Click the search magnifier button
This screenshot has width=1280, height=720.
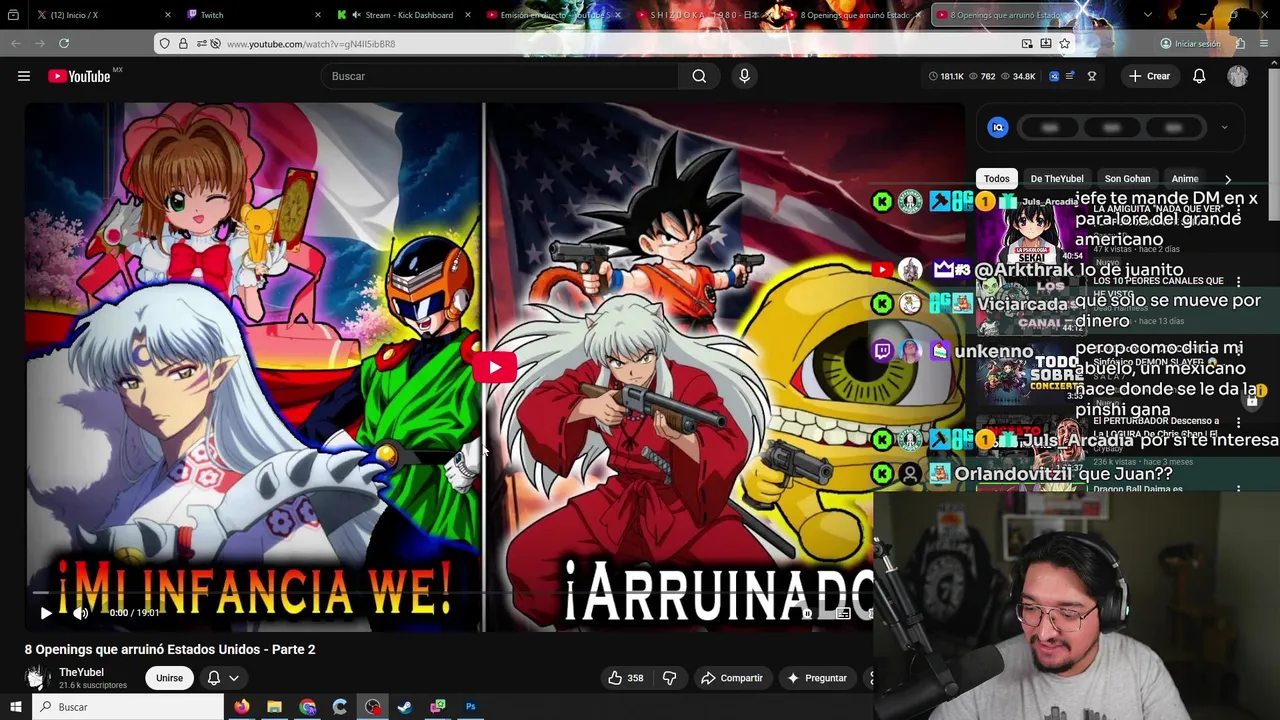coord(699,76)
